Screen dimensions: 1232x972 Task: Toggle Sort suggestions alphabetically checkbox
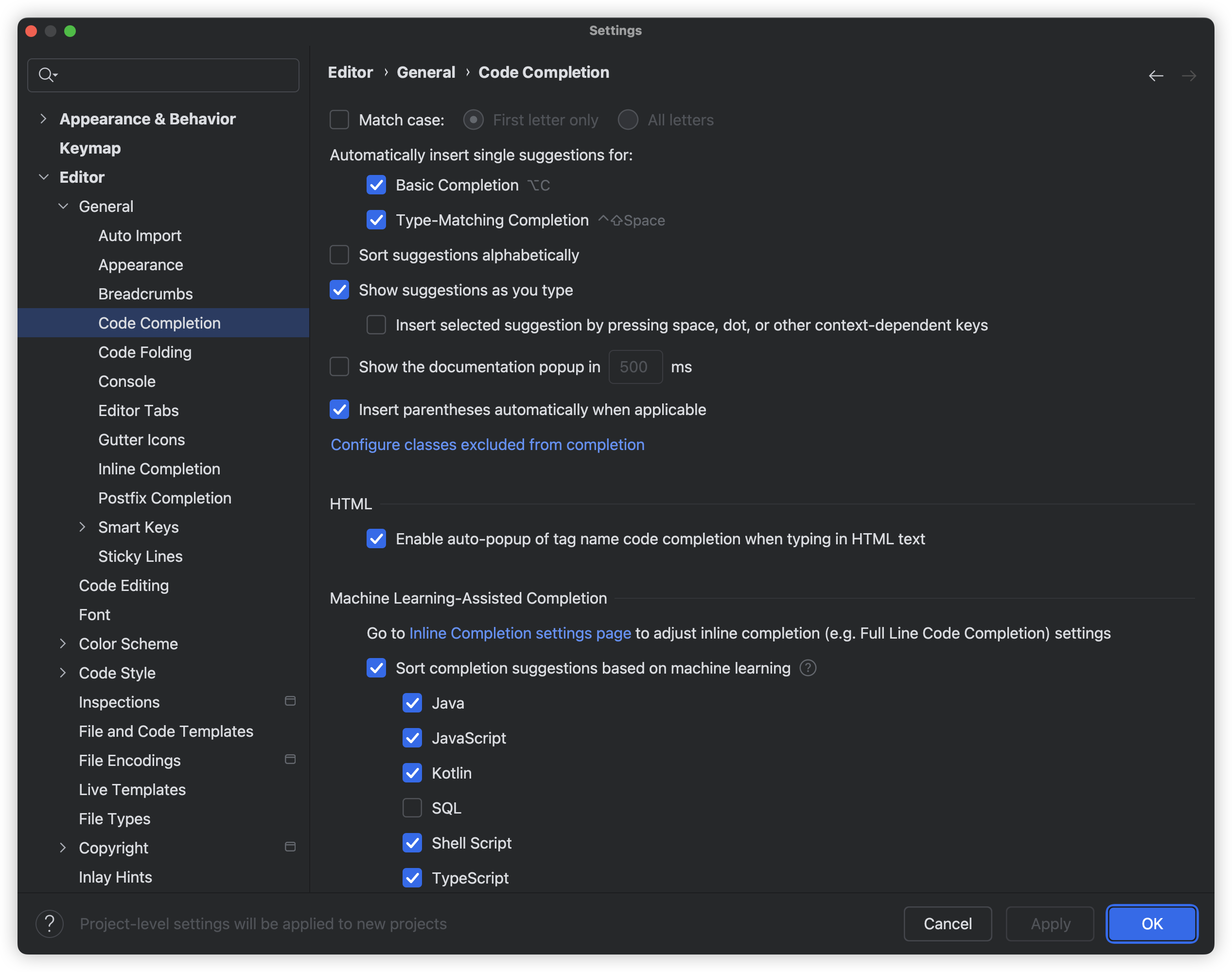pyautogui.click(x=339, y=255)
